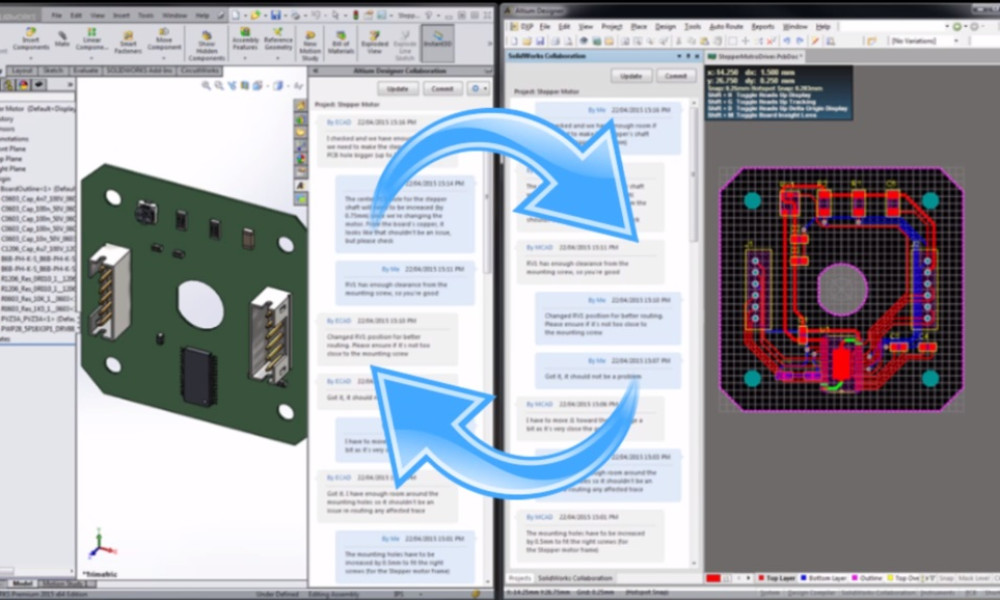Image resolution: width=1000 pixels, height=600 pixels.
Task: Open Altium Design menu
Action: point(665,27)
